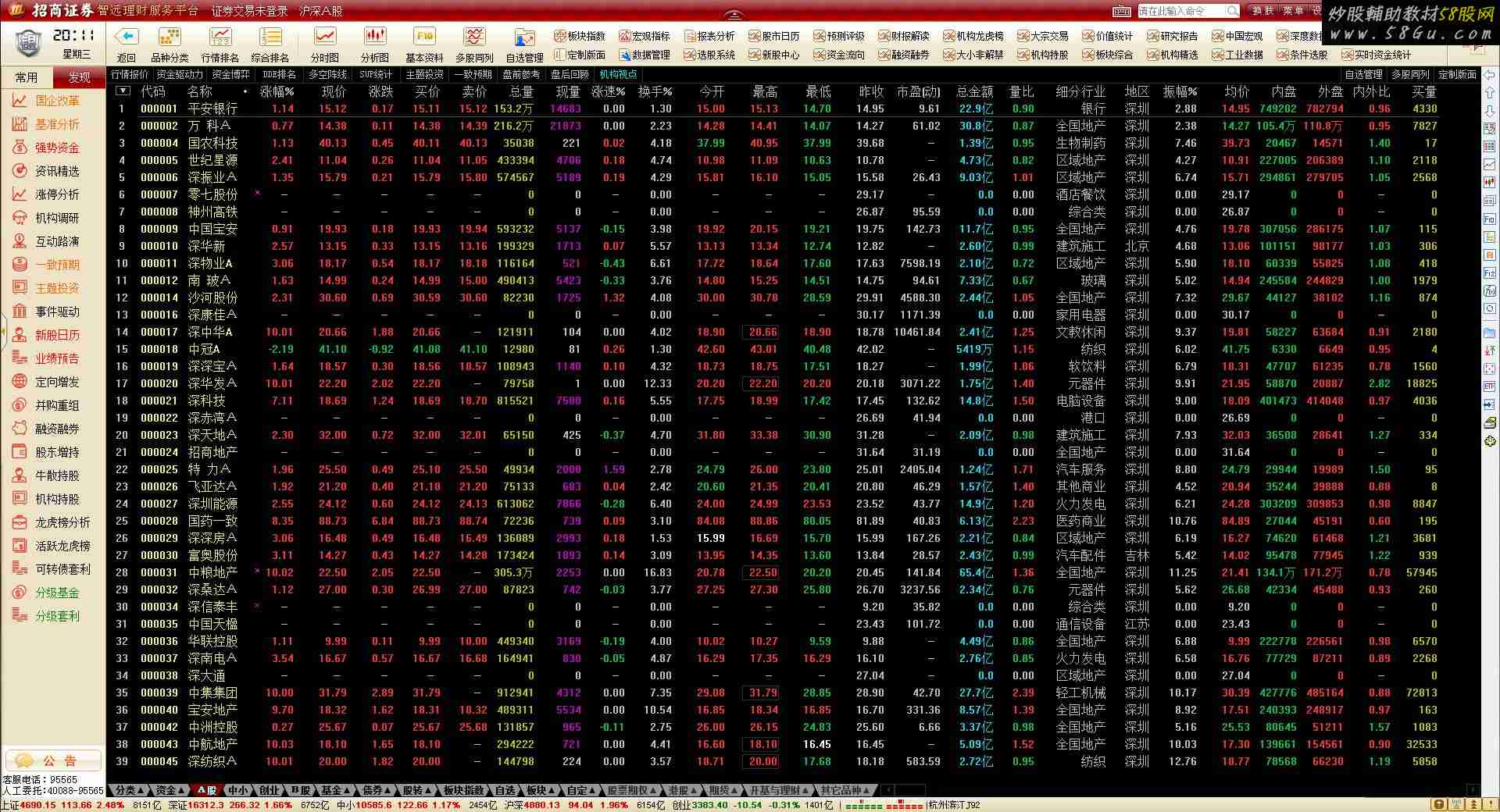Click the 定制版面 button above table
This screenshot has height=812, width=1500.
tap(1457, 74)
